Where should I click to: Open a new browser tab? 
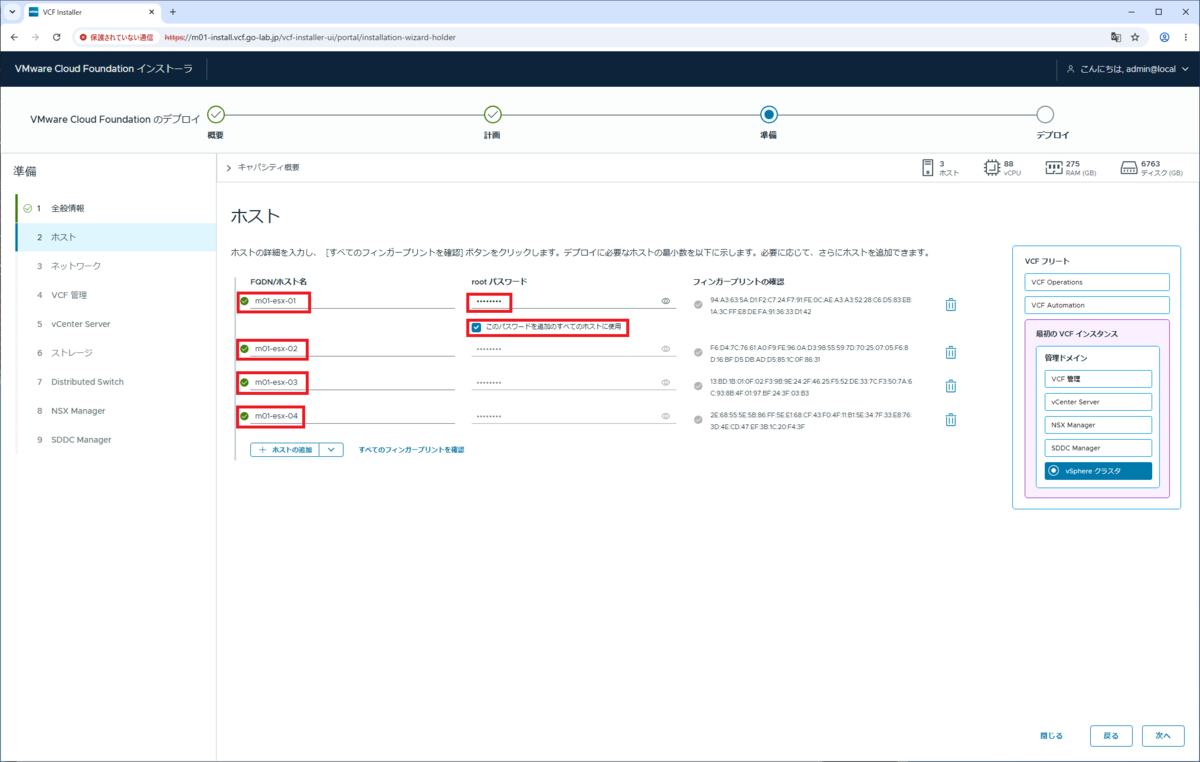172,12
